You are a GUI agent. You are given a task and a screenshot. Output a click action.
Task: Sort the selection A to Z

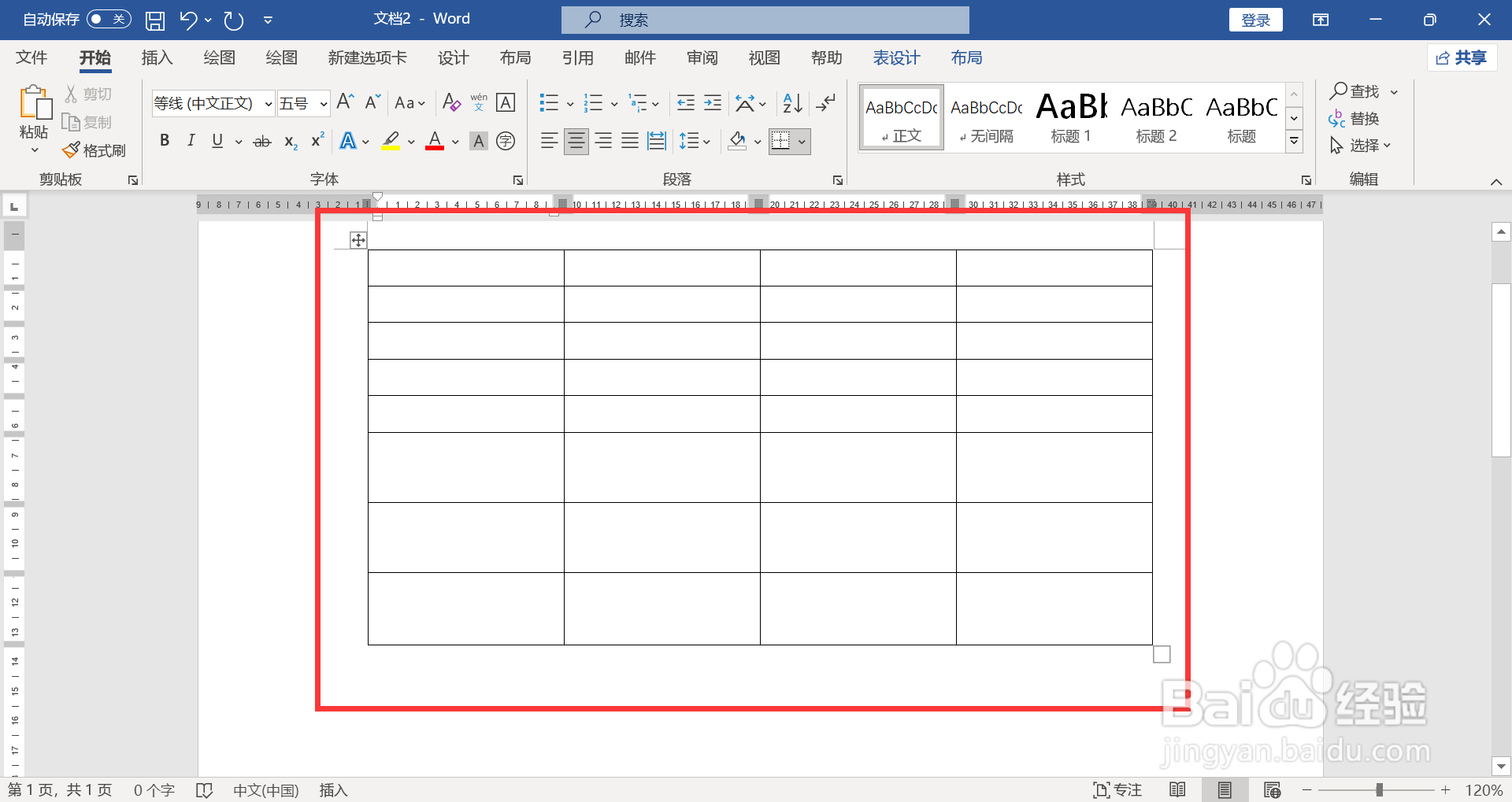click(793, 102)
